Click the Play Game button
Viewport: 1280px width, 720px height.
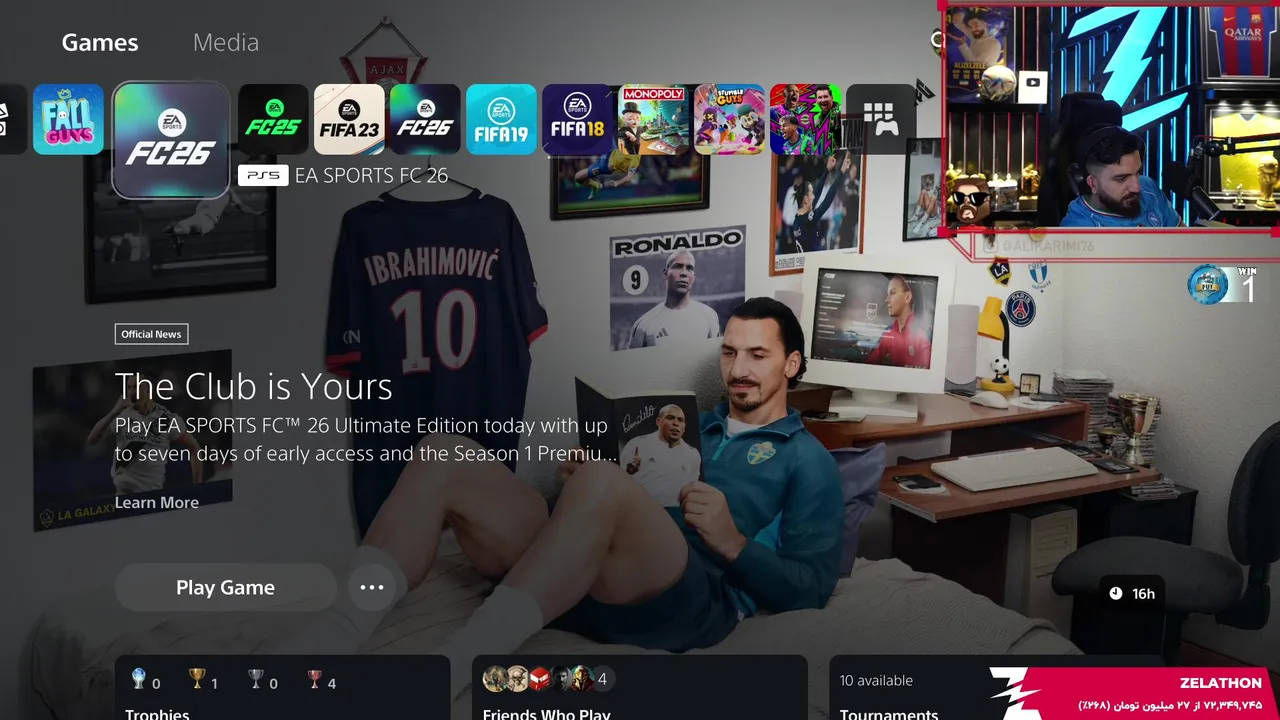[x=225, y=587]
